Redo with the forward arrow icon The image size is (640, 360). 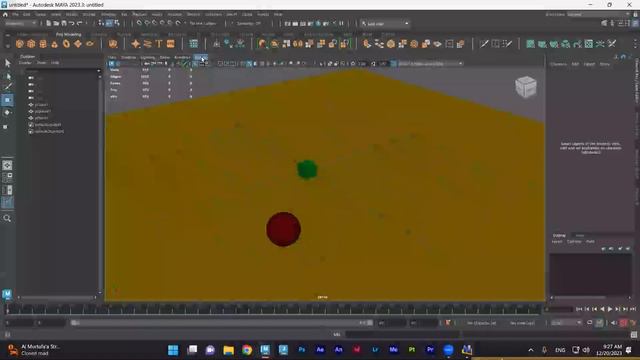tap(80, 23)
